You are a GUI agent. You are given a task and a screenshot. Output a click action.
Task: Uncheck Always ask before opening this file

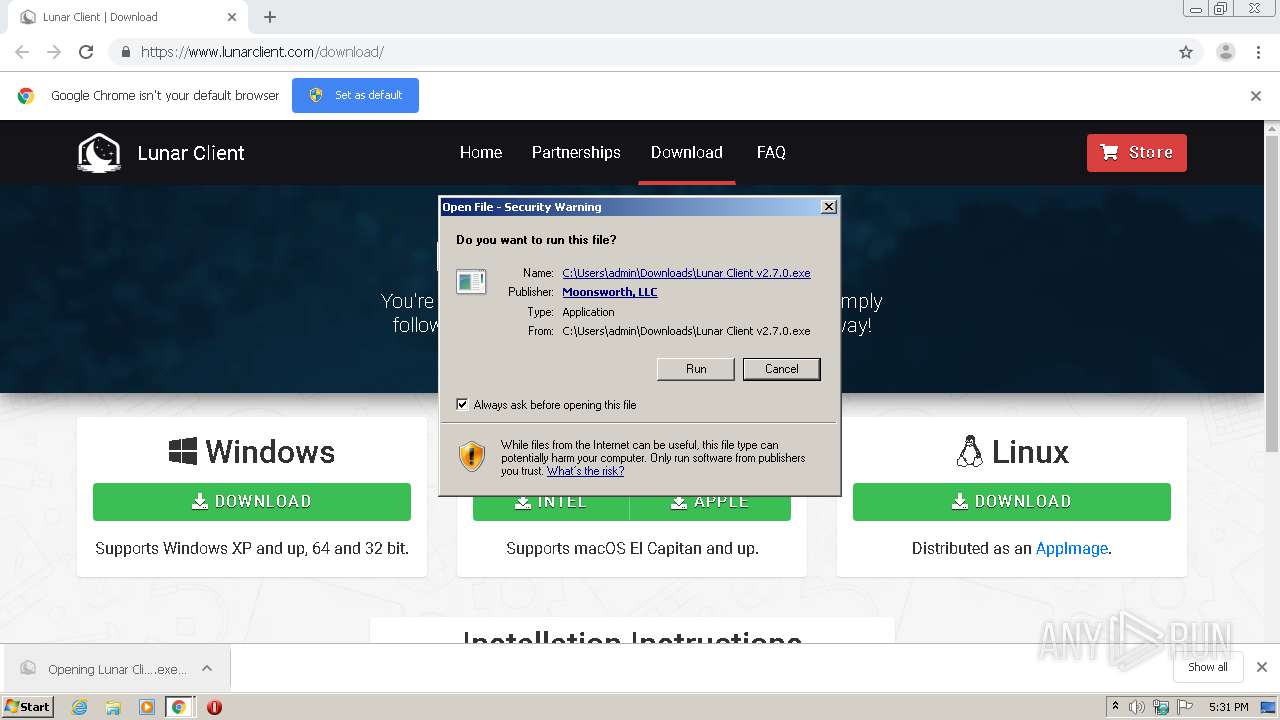click(x=462, y=404)
